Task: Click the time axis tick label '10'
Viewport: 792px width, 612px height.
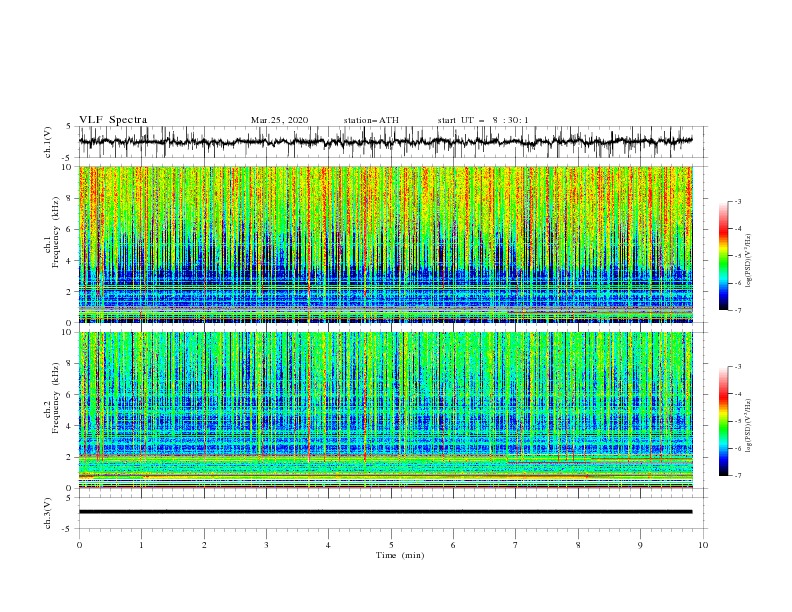Action: [703, 545]
